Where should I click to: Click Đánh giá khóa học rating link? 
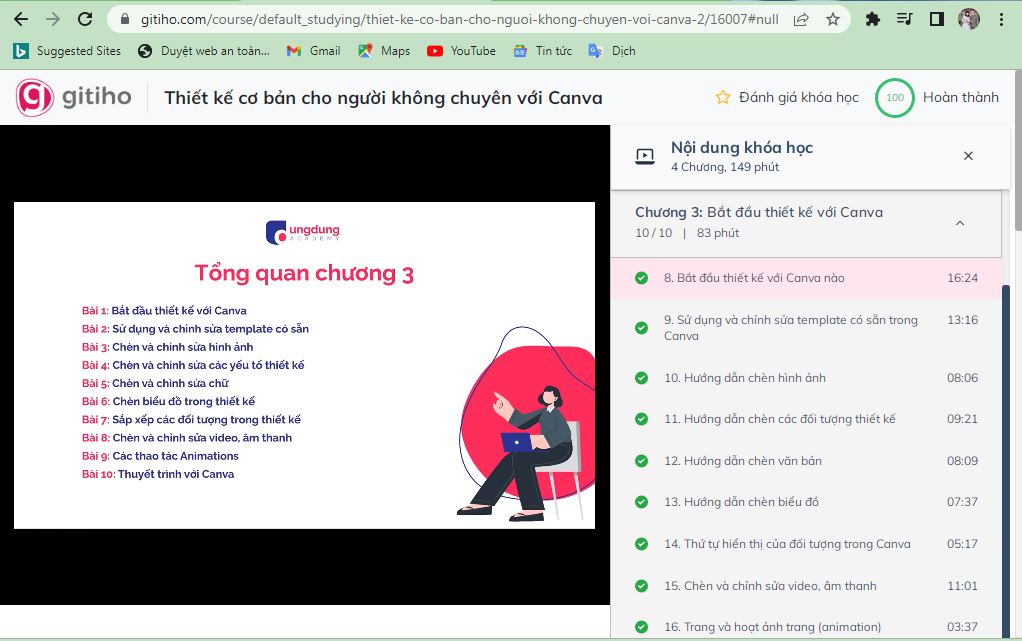coord(787,97)
